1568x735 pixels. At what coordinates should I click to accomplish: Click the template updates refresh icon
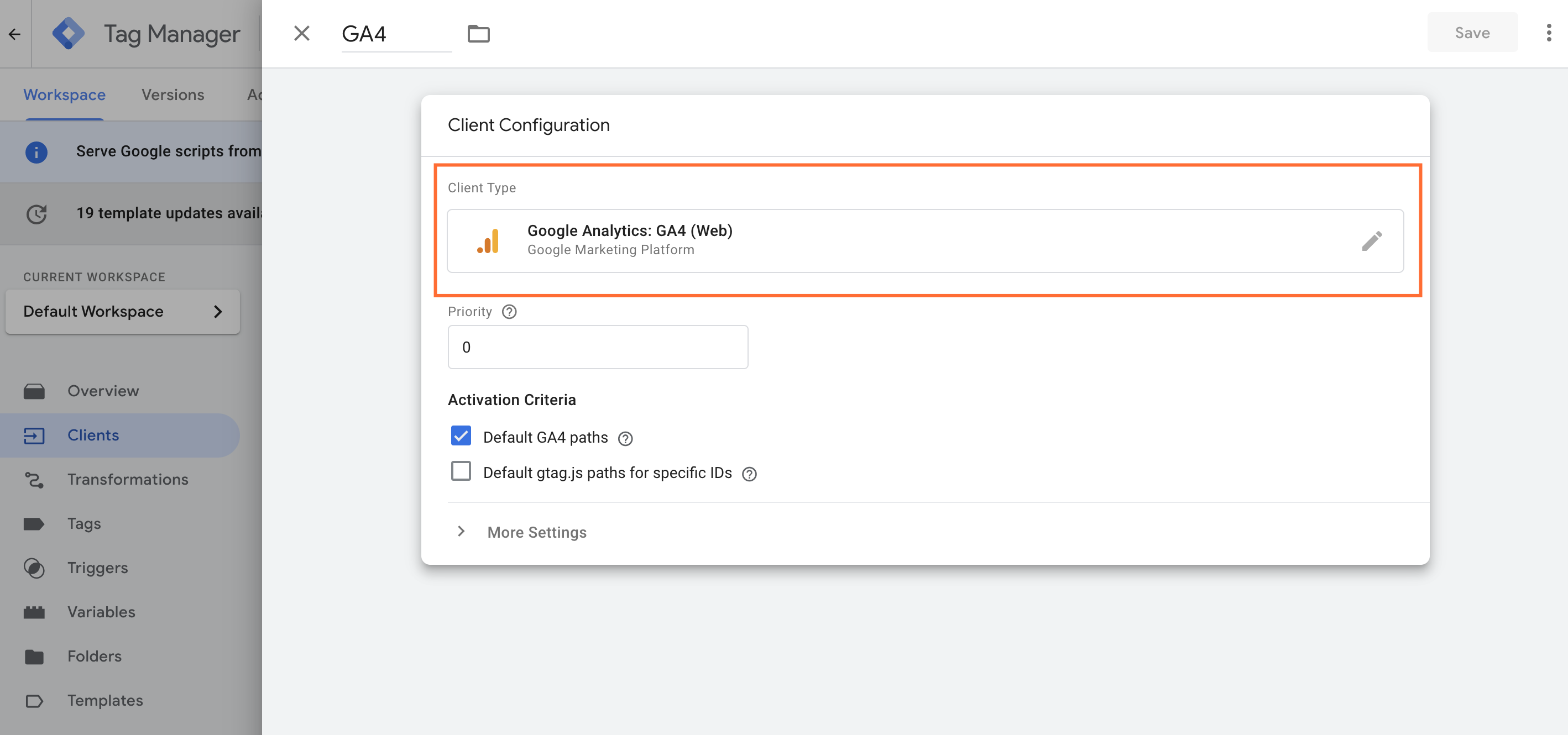click(36, 213)
